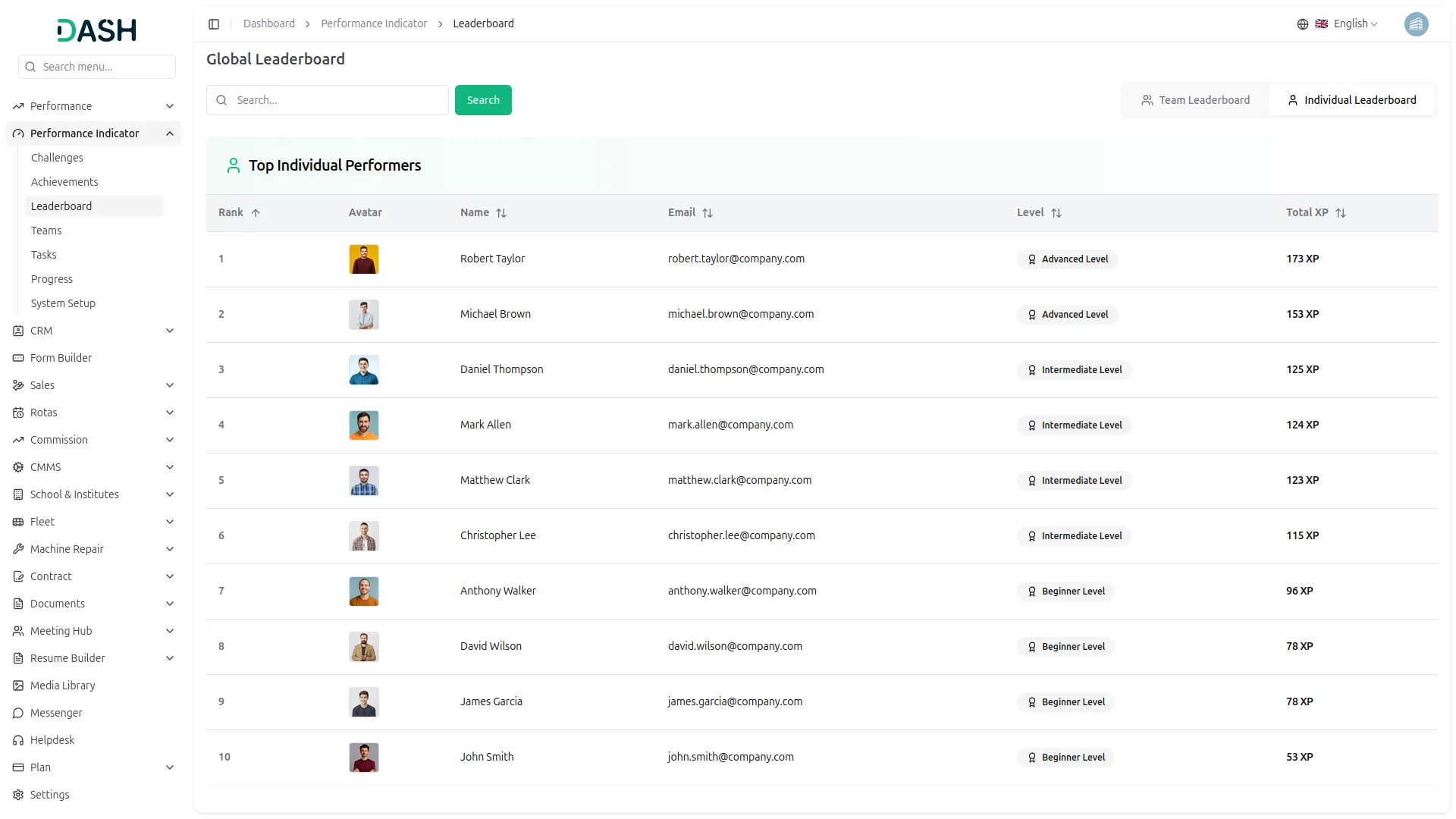Image resolution: width=1456 pixels, height=819 pixels.
Task: Click the DASH logo
Action: (97, 30)
